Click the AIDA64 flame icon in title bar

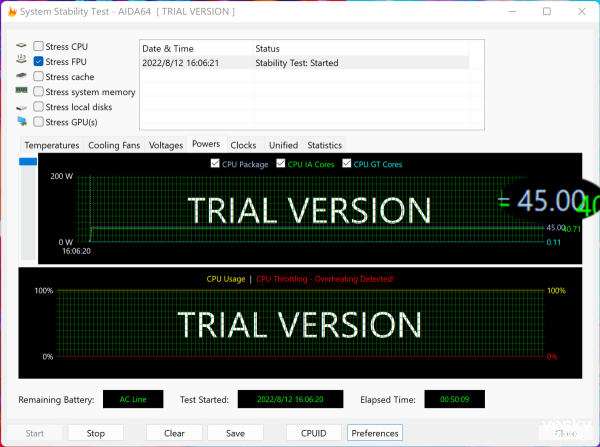pyautogui.click(x=12, y=11)
